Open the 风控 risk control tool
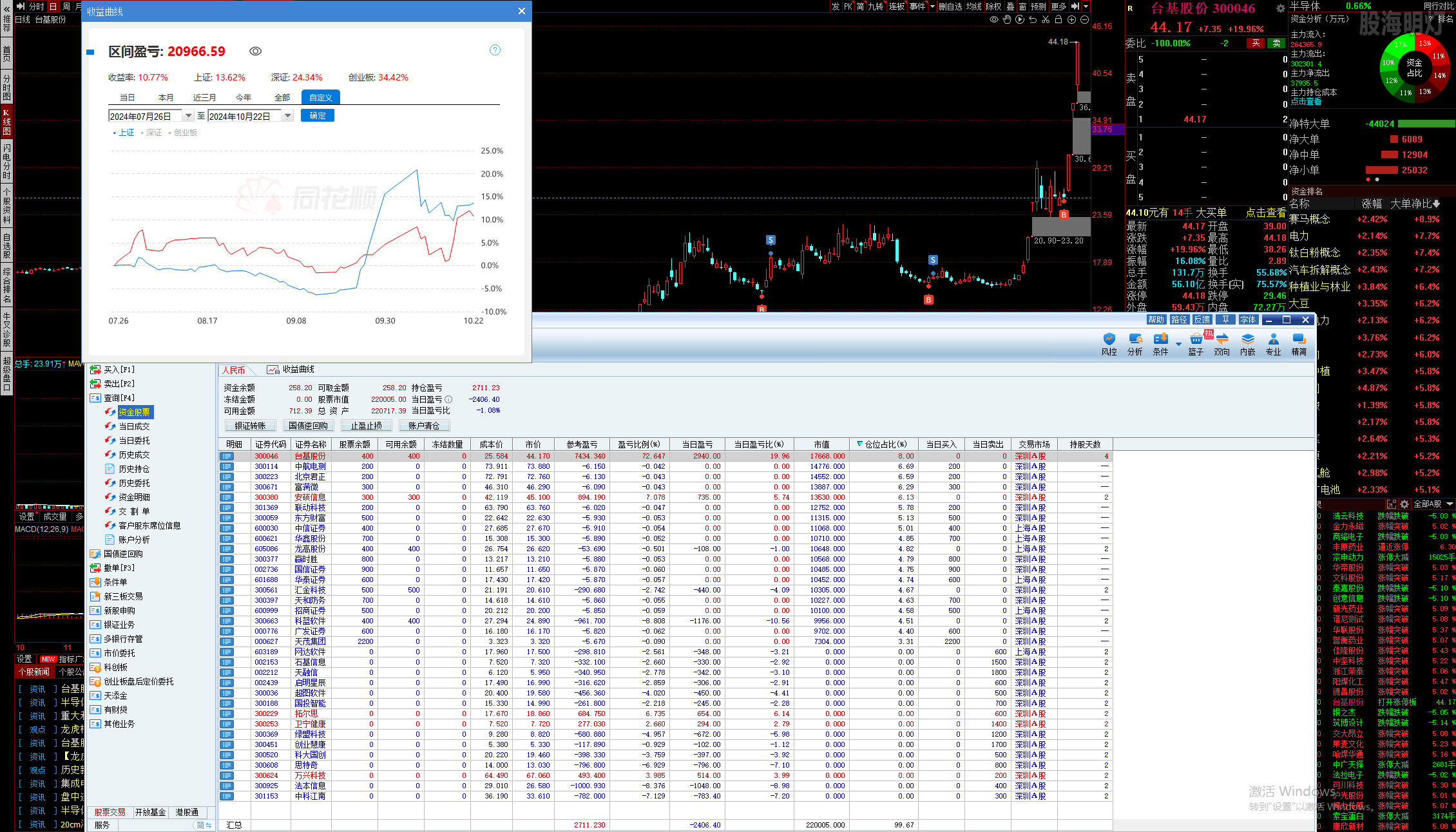This screenshot has width=1456, height=832. (1109, 344)
